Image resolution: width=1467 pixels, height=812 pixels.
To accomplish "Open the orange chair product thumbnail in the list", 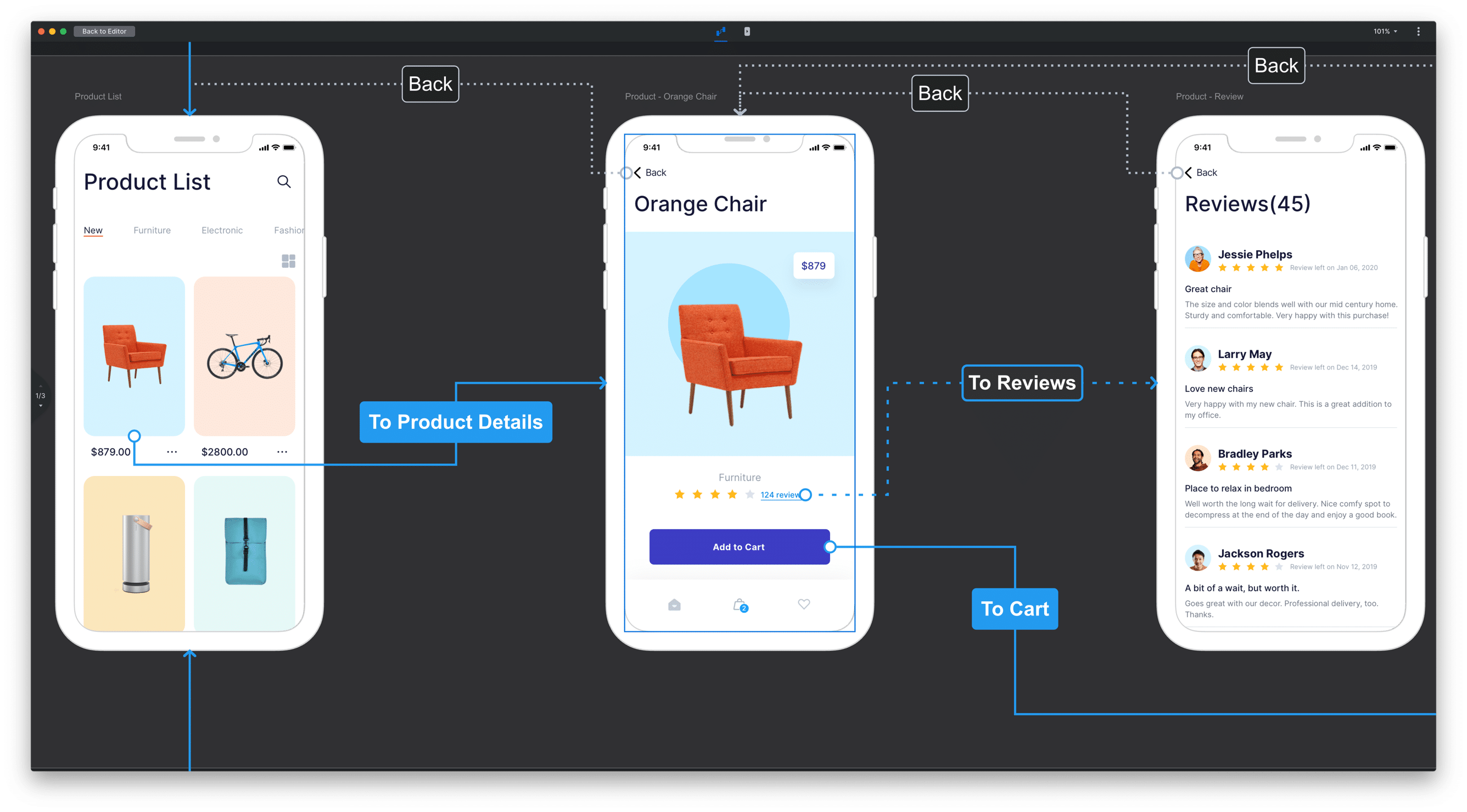I will 135,356.
